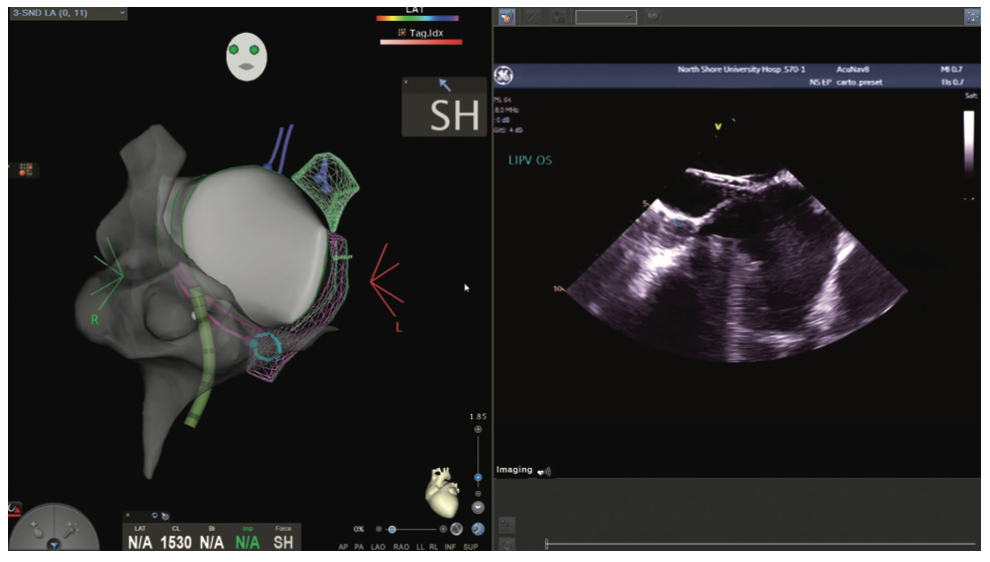
Task: Decrease zoom with the minus button
Action: (x=478, y=494)
